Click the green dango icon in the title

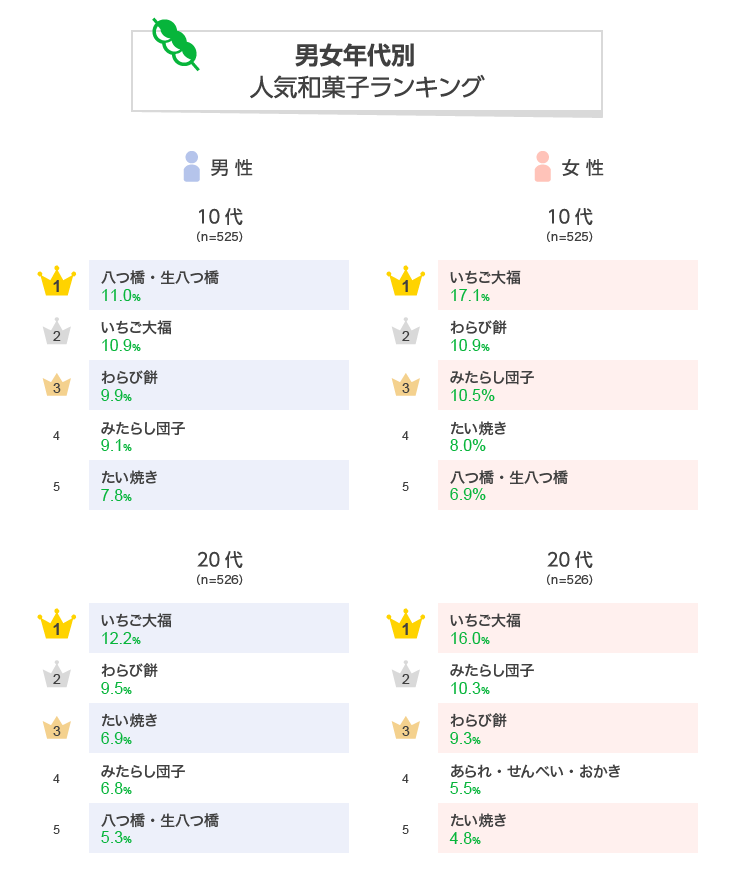coord(176,44)
